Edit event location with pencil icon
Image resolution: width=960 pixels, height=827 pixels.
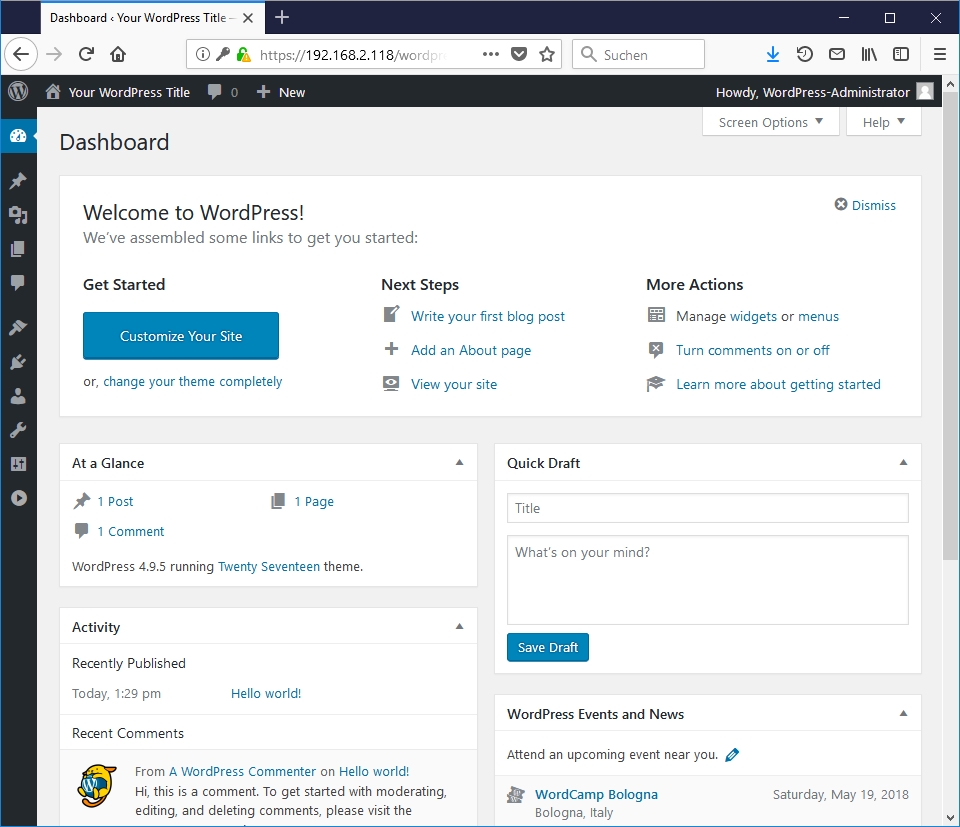pos(732,755)
